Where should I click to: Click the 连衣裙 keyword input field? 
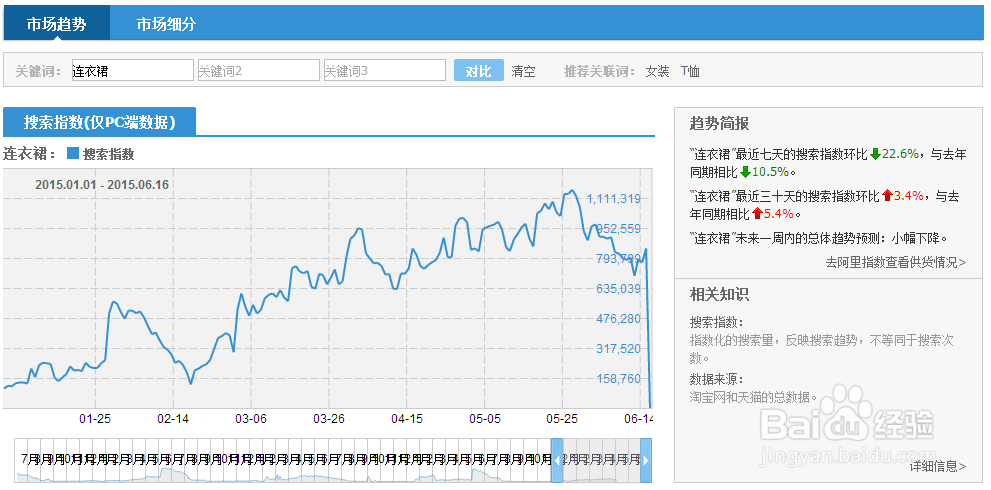pyautogui.click(x=133, y=71)
